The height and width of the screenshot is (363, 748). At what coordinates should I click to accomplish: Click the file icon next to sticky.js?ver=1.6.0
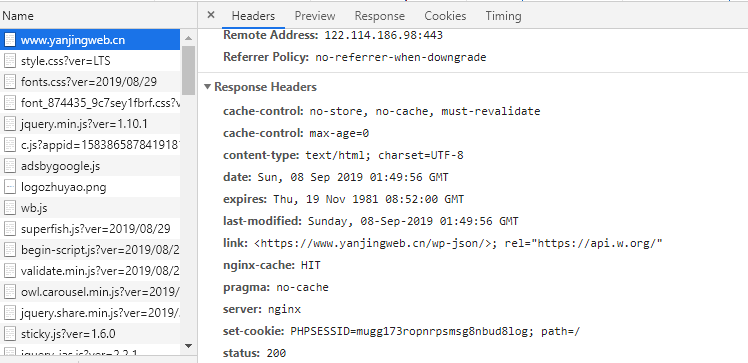[10, 333]
